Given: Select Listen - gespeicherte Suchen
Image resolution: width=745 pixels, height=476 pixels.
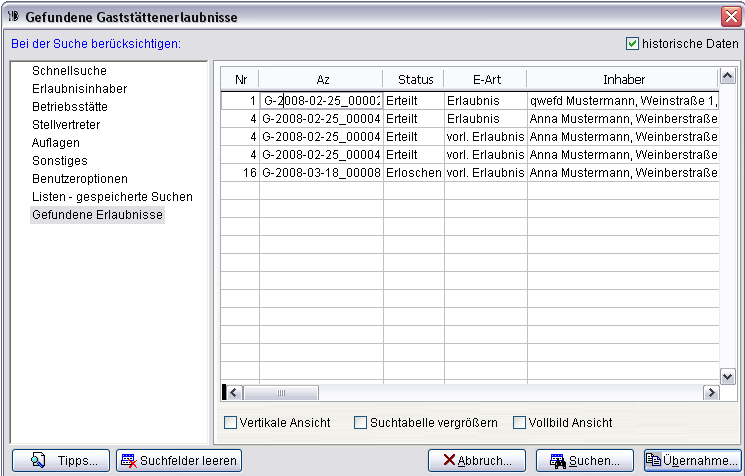Looking at the screenshot, I should click(x=112, y=197).
